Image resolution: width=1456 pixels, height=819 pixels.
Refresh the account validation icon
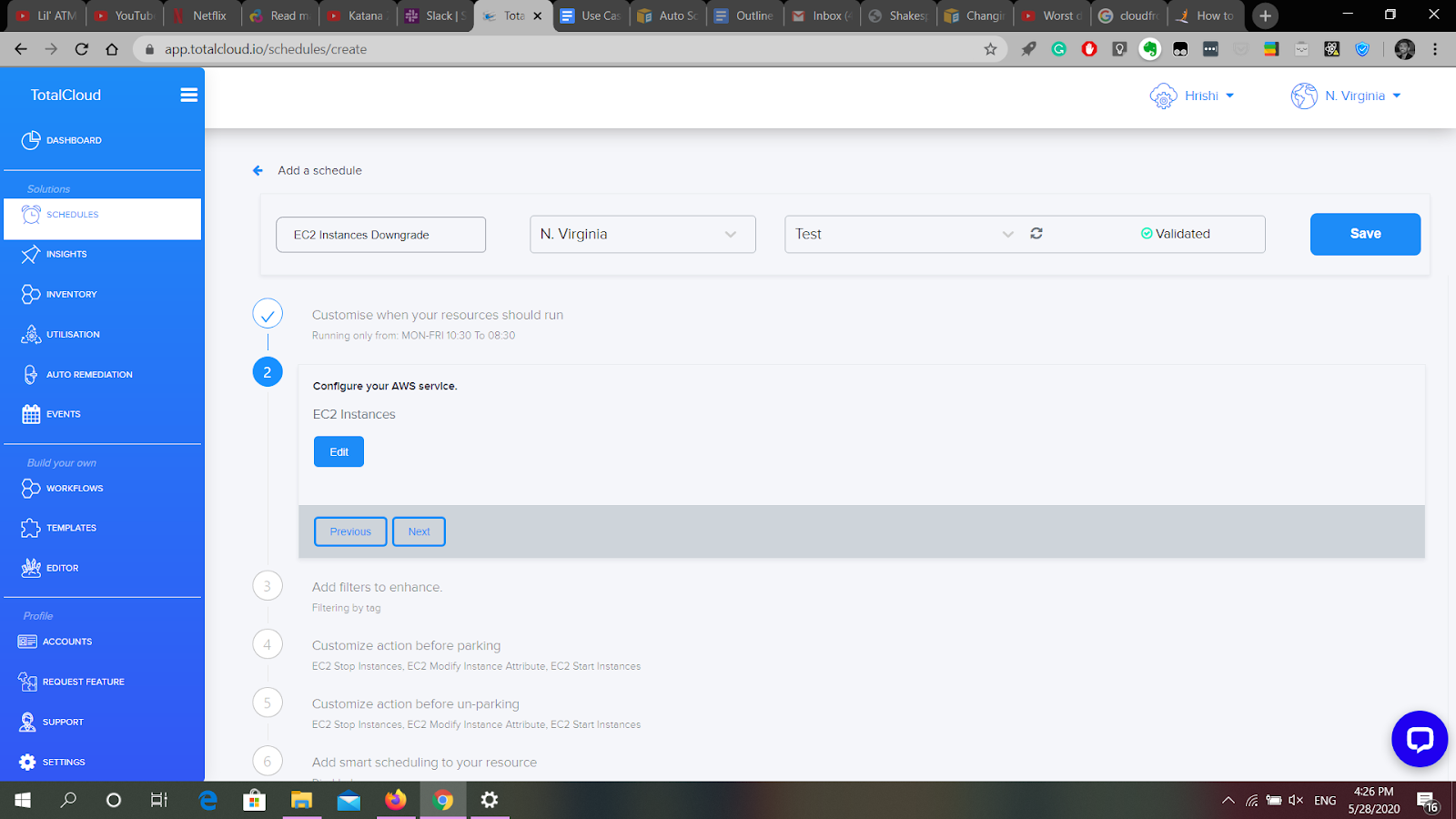(1036, 234)
